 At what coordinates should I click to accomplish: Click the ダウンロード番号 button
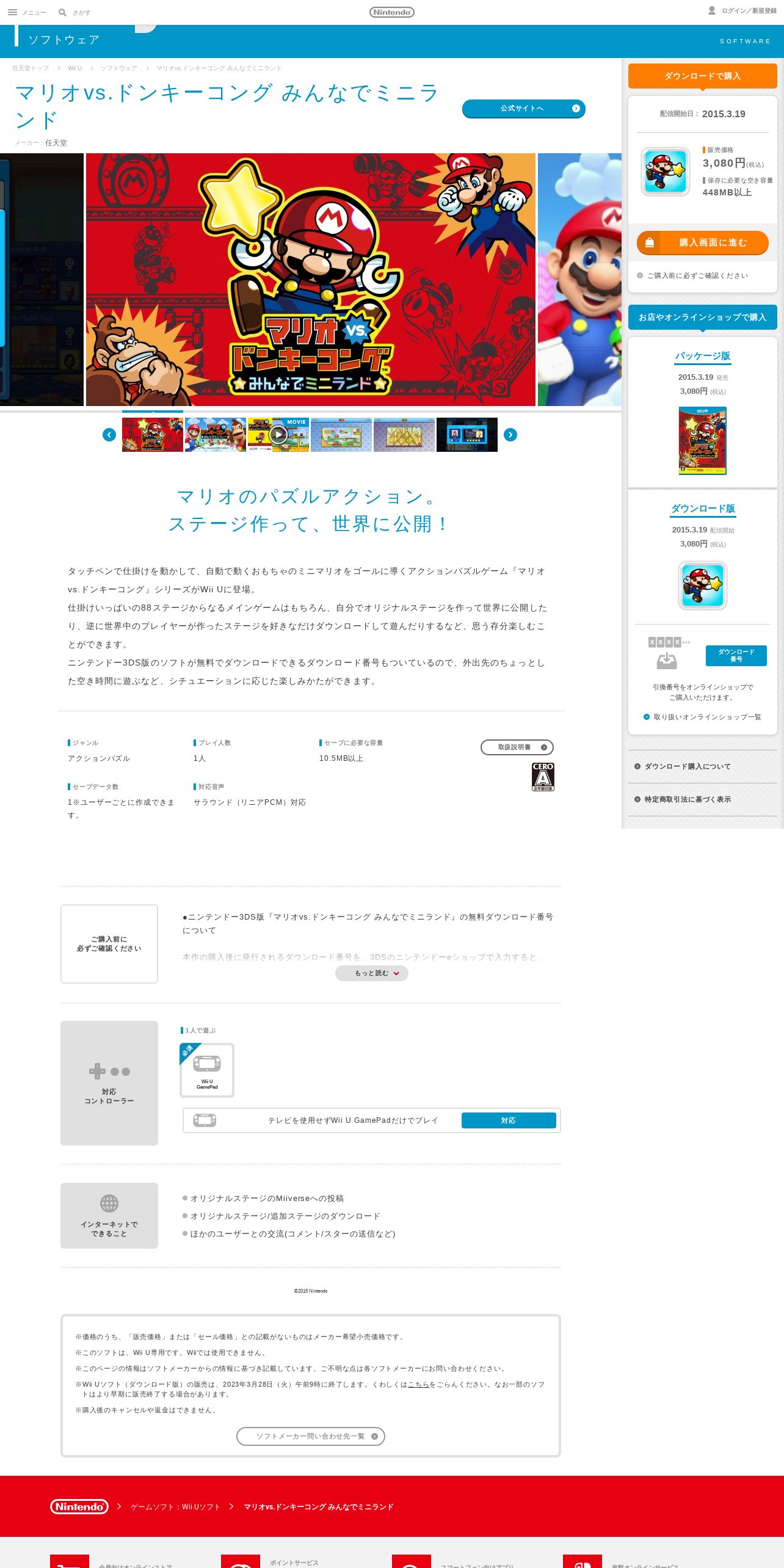pyautogui.click(x=736, y=655)
